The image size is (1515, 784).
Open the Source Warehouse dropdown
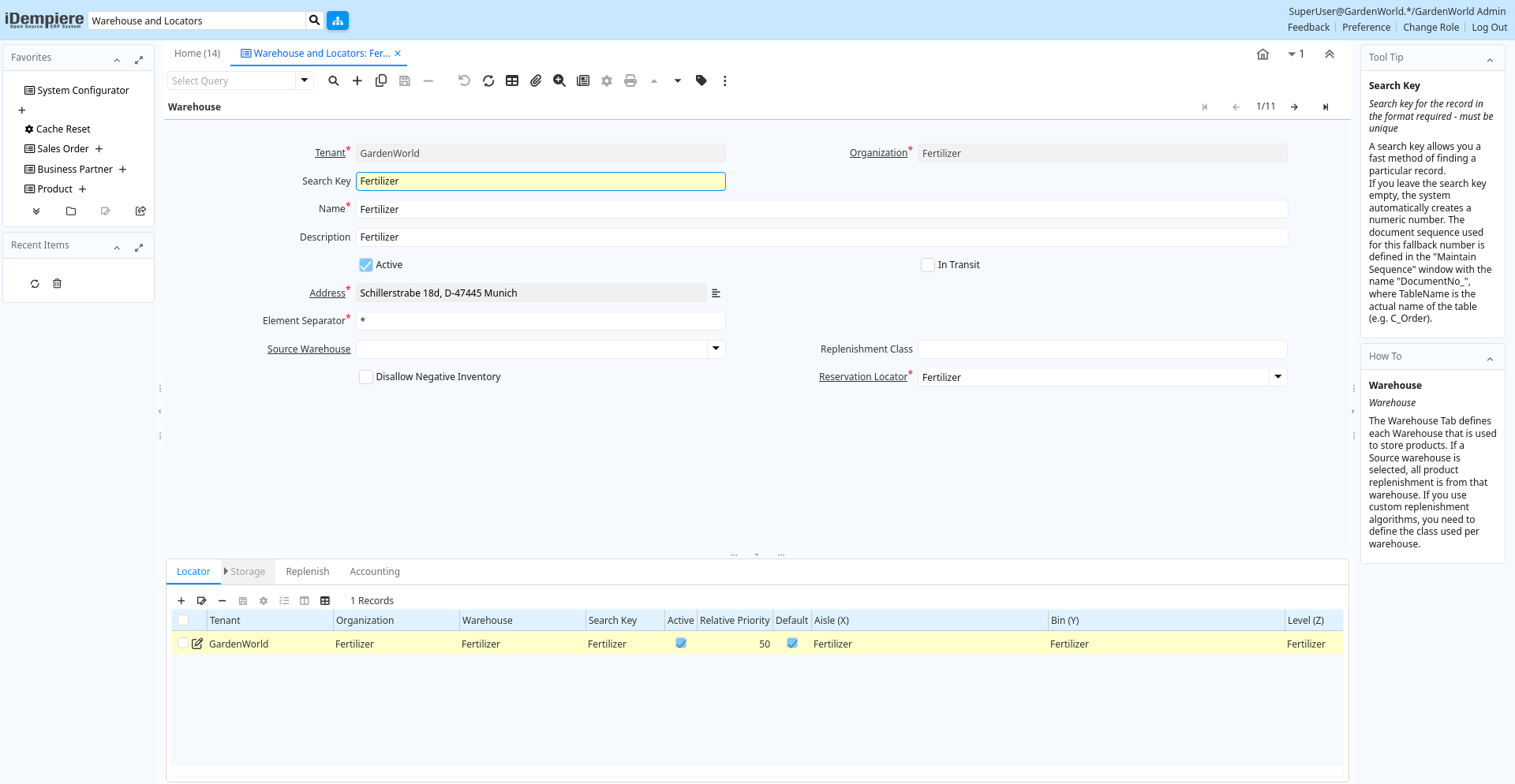[716, 349]
